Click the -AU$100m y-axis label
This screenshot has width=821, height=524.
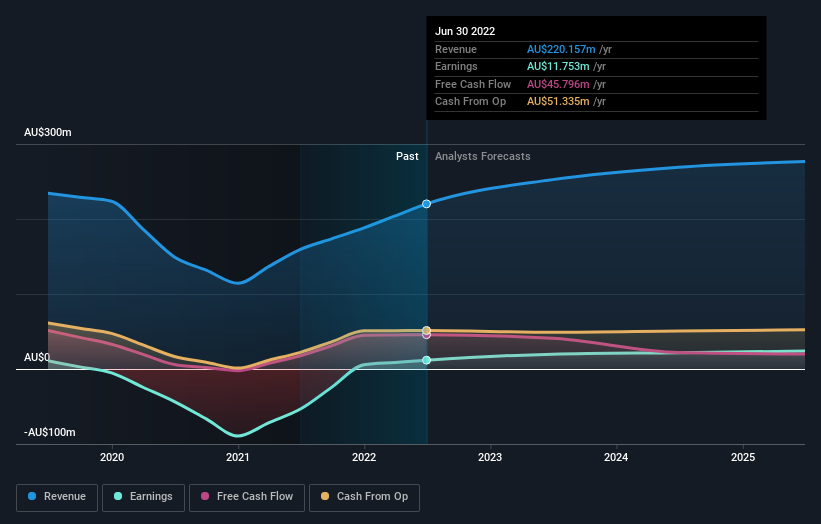(x=50, y=432)
